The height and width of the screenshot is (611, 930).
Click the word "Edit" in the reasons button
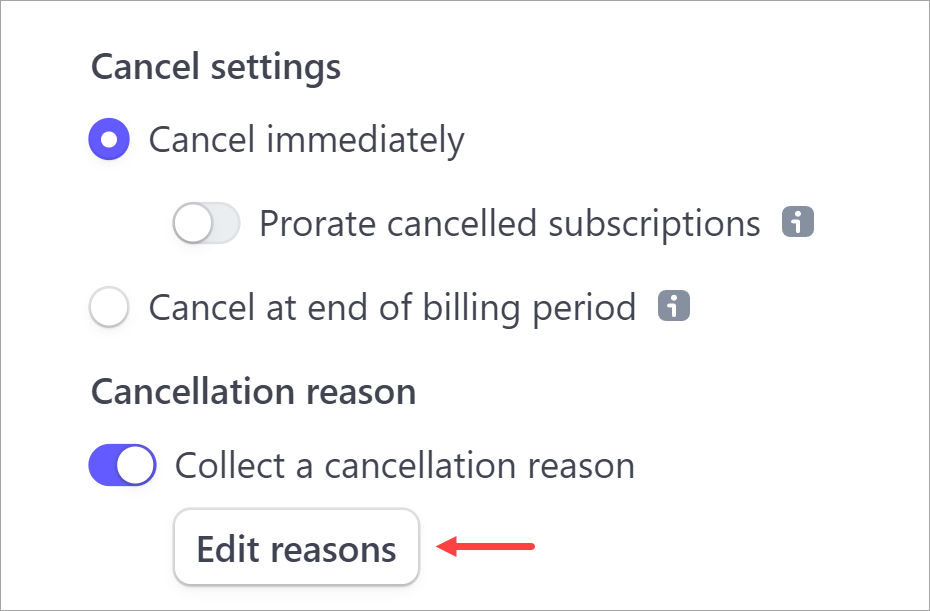229,549
